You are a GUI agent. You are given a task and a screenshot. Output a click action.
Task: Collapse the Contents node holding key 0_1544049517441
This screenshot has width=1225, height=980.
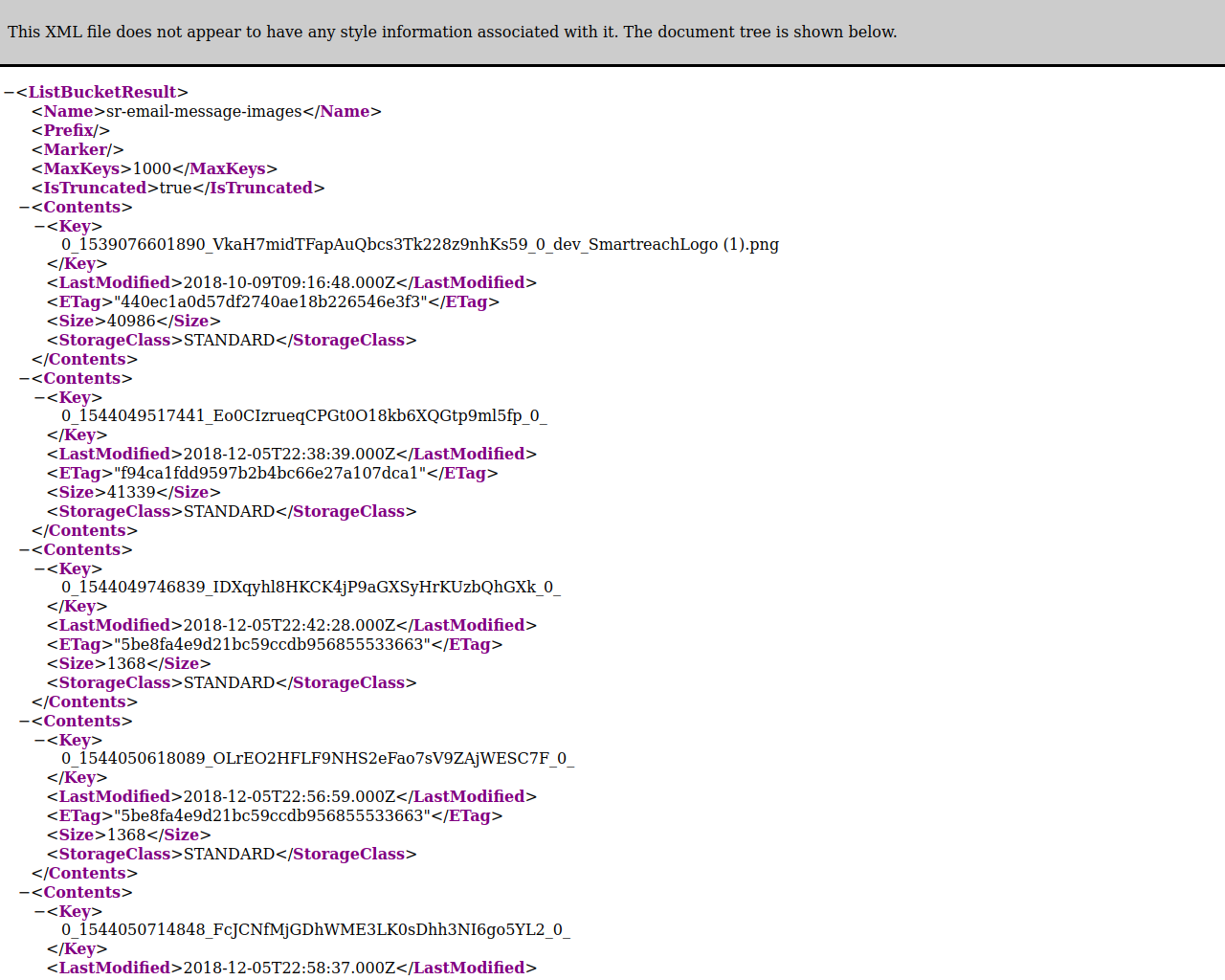pos(24,379)
